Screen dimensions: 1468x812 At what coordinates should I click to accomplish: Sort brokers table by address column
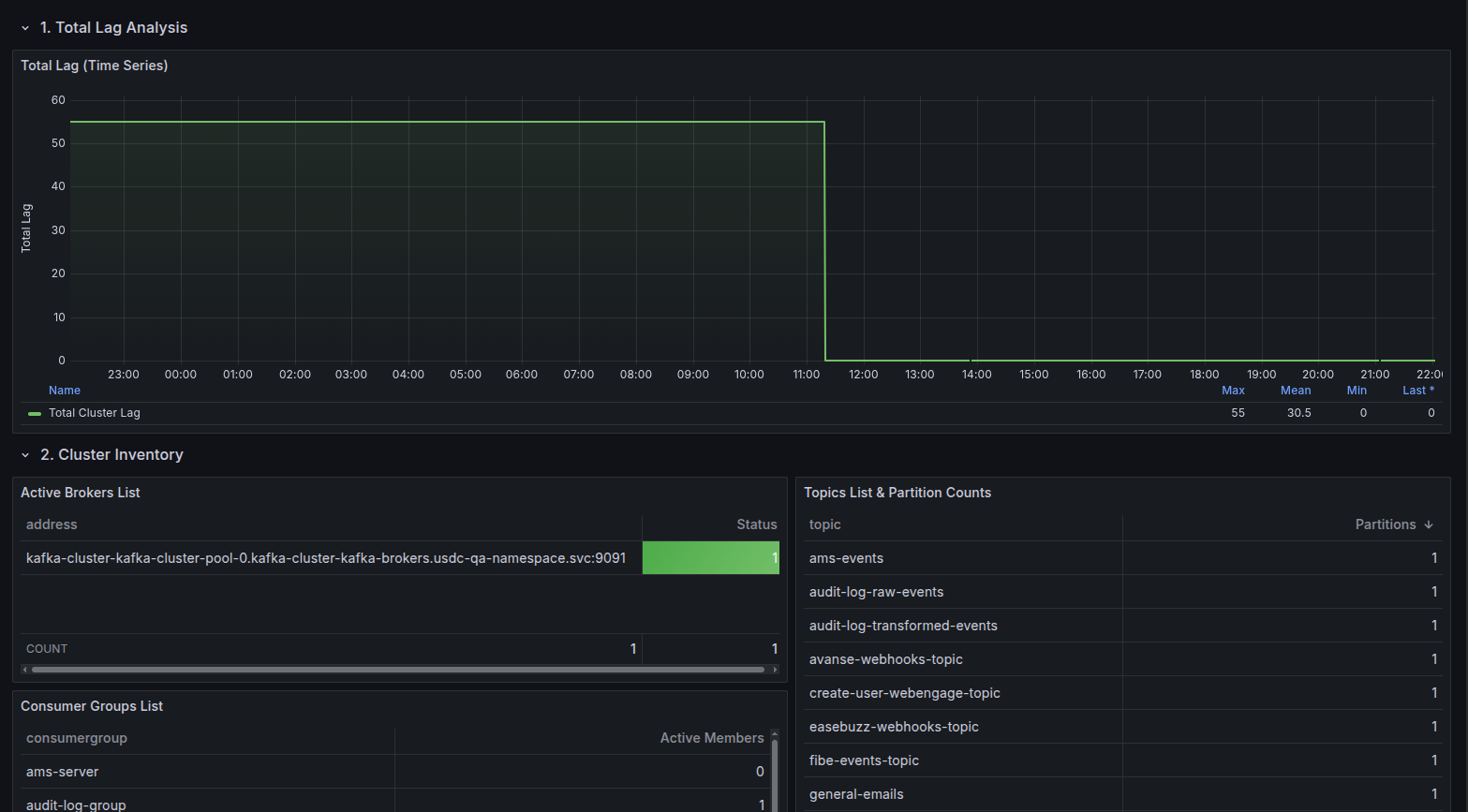tap(52, 524)
